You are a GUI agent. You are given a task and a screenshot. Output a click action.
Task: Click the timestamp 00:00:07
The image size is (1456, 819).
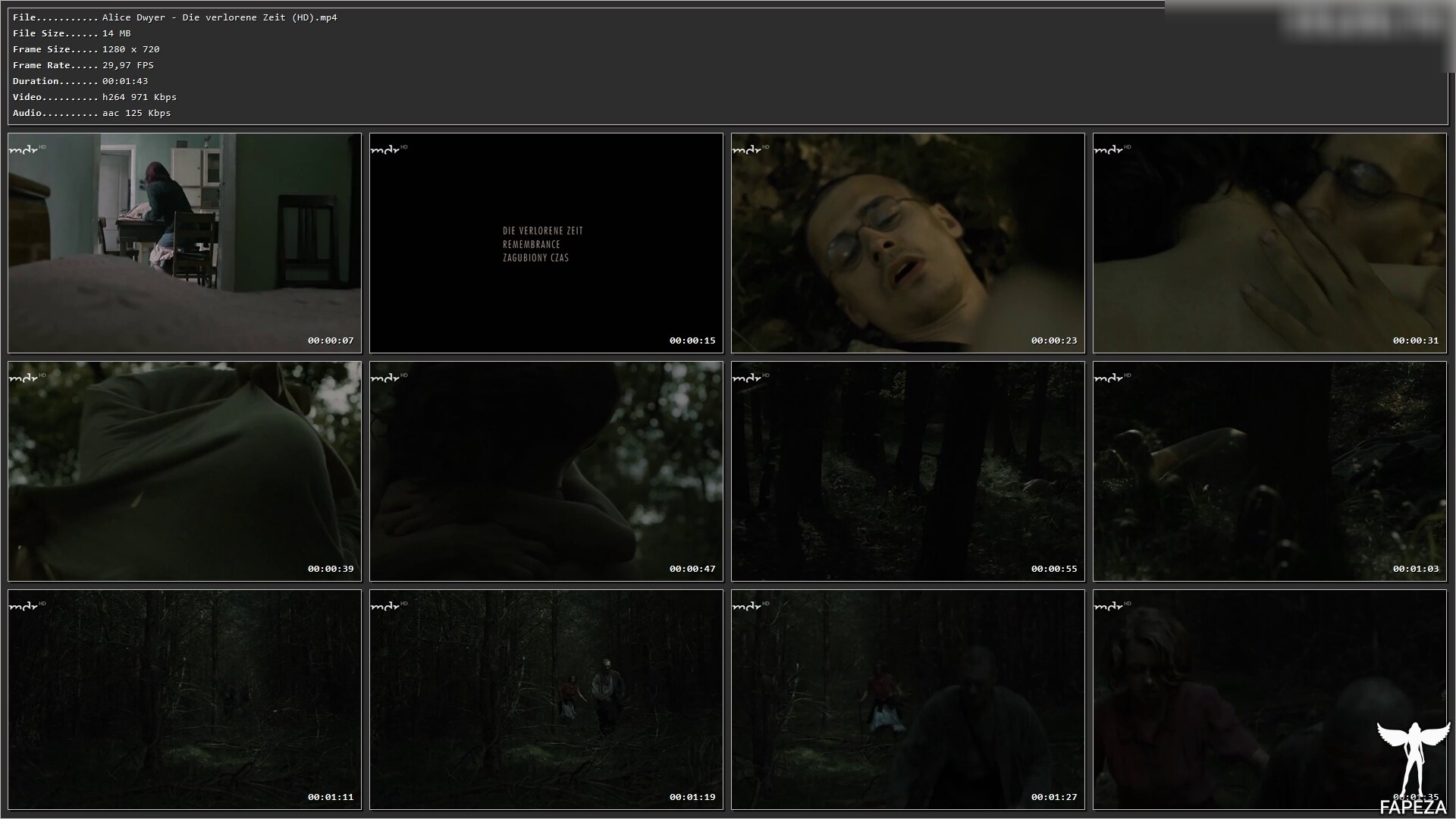pos(331,340)
